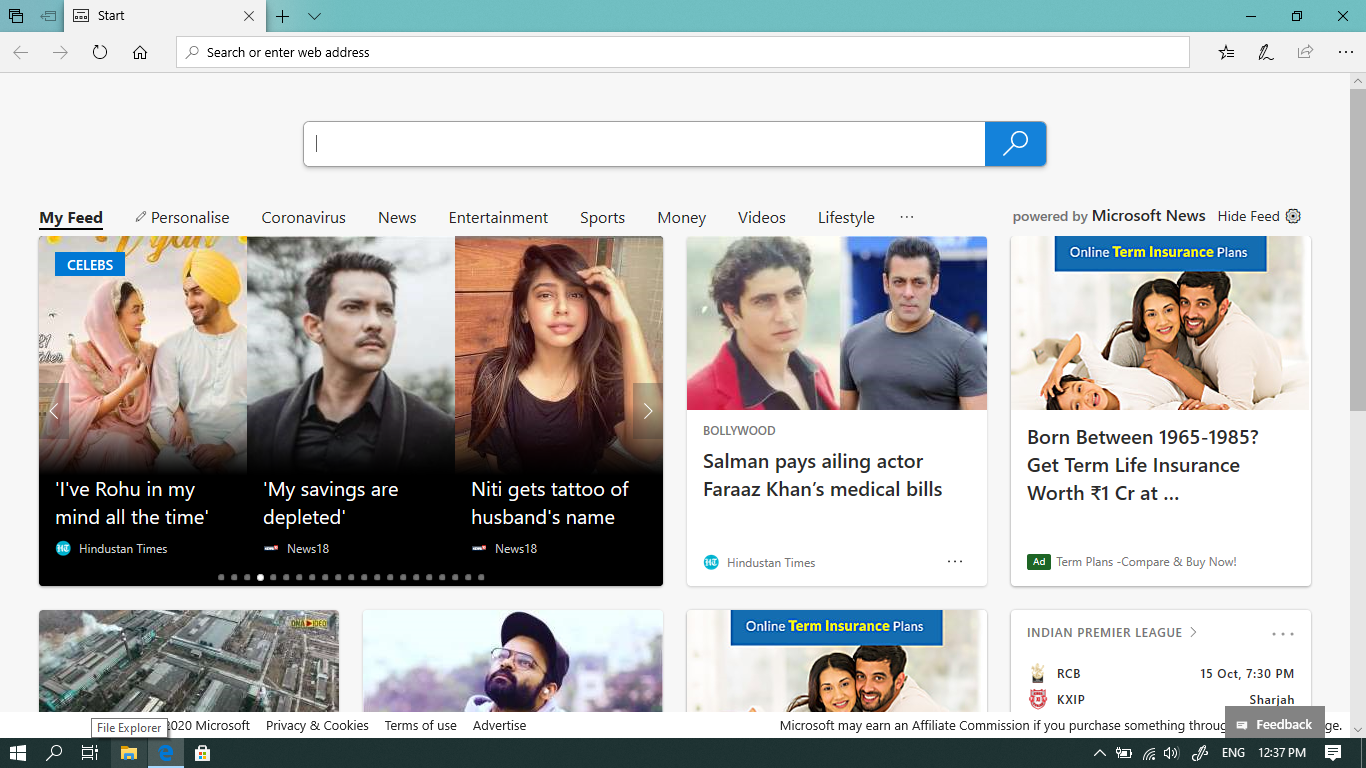Open options for Salman article card
The image size is (1366, 768).
click(955, 562)
